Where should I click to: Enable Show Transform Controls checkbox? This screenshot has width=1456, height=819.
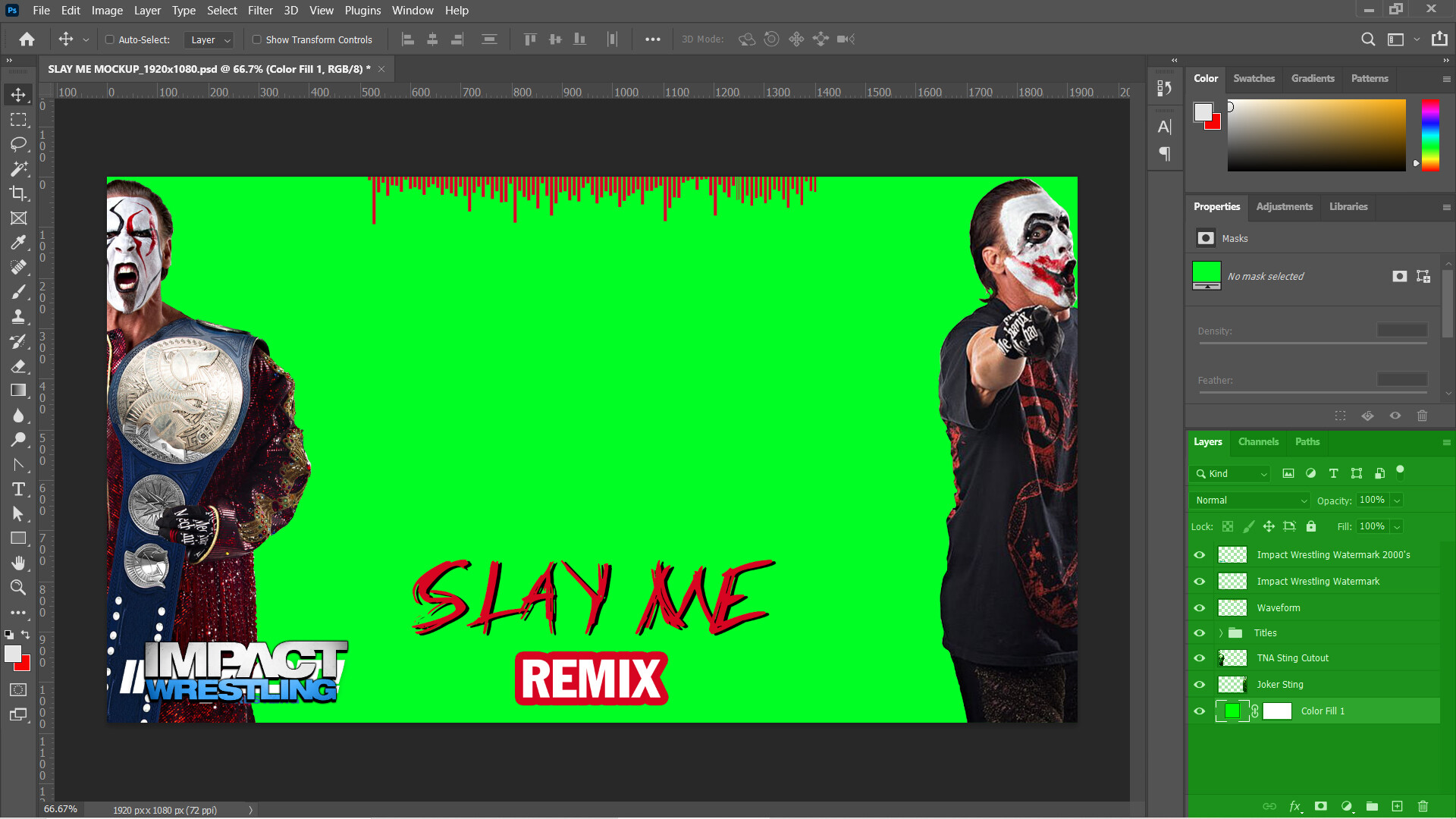[256, 39]
